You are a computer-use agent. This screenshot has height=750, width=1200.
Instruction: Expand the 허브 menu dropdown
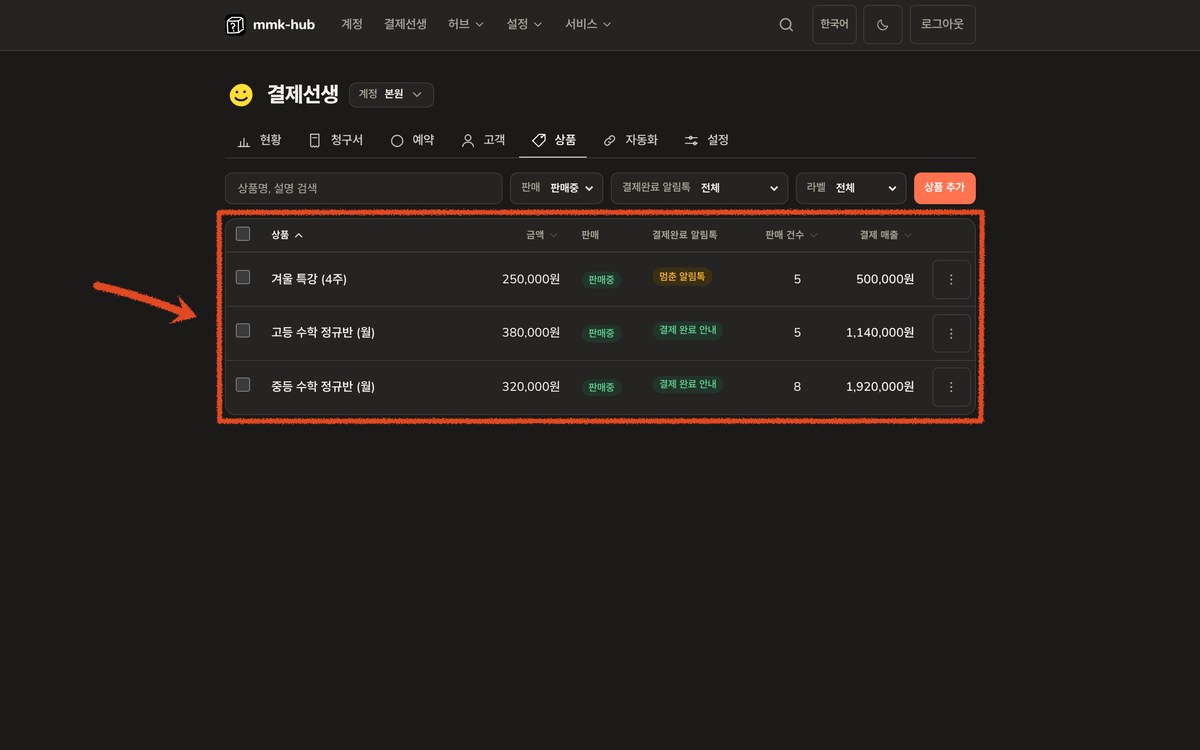466,24
